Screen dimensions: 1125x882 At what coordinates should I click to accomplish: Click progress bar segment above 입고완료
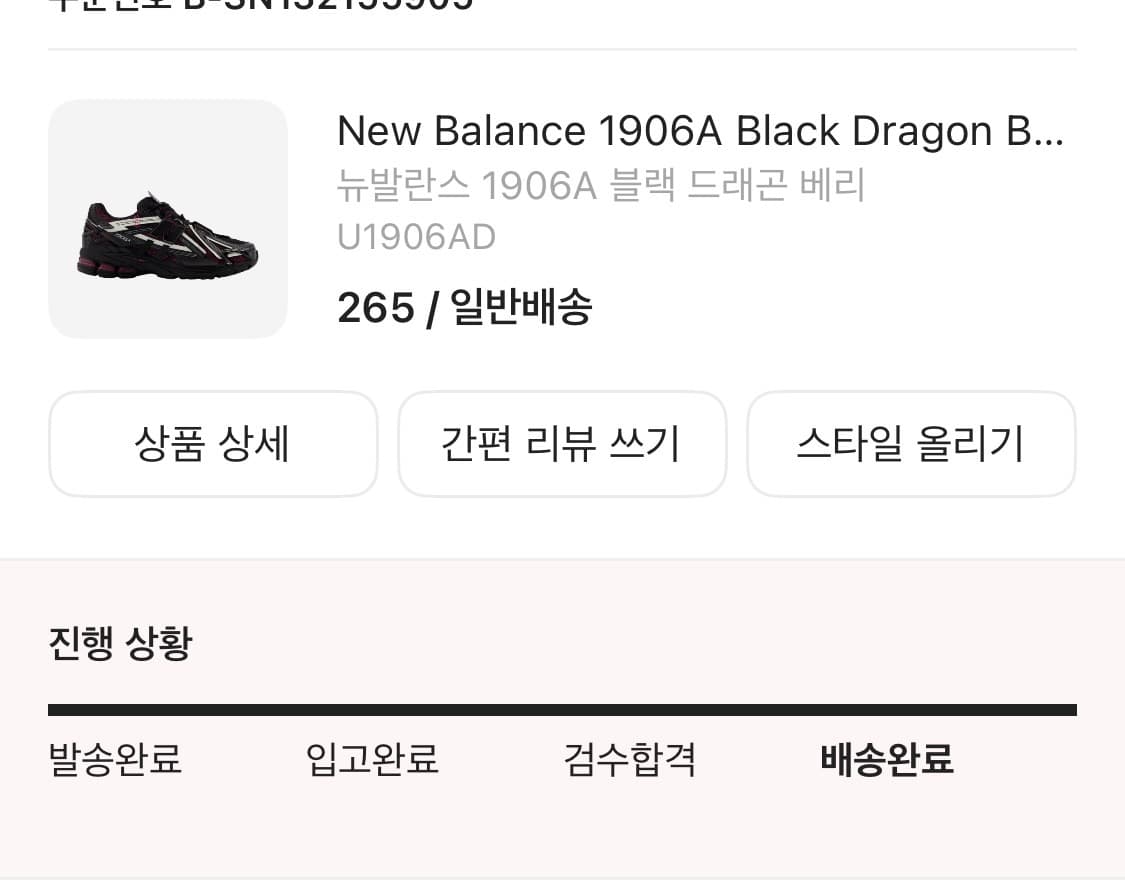coord(372,710)
